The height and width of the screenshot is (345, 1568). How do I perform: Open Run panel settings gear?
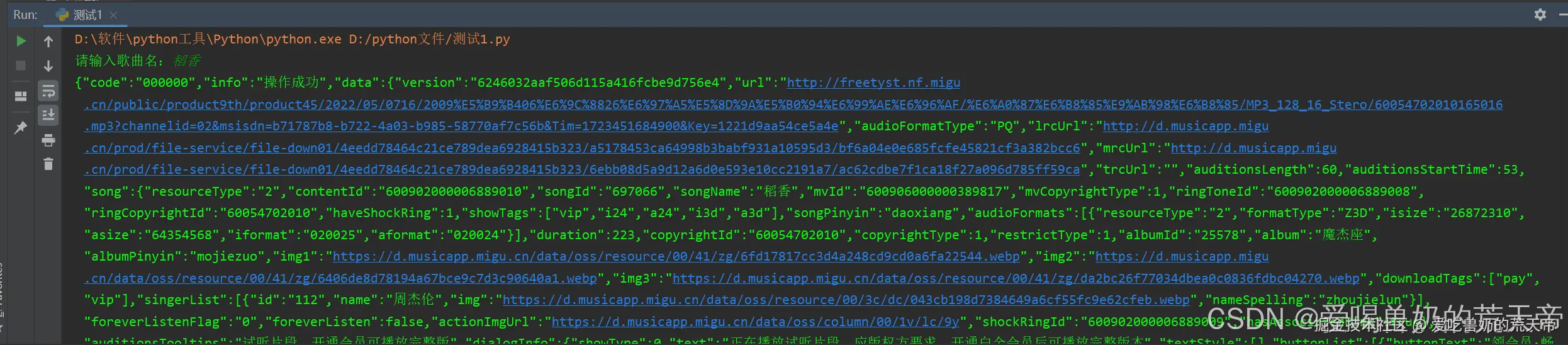1540,14
